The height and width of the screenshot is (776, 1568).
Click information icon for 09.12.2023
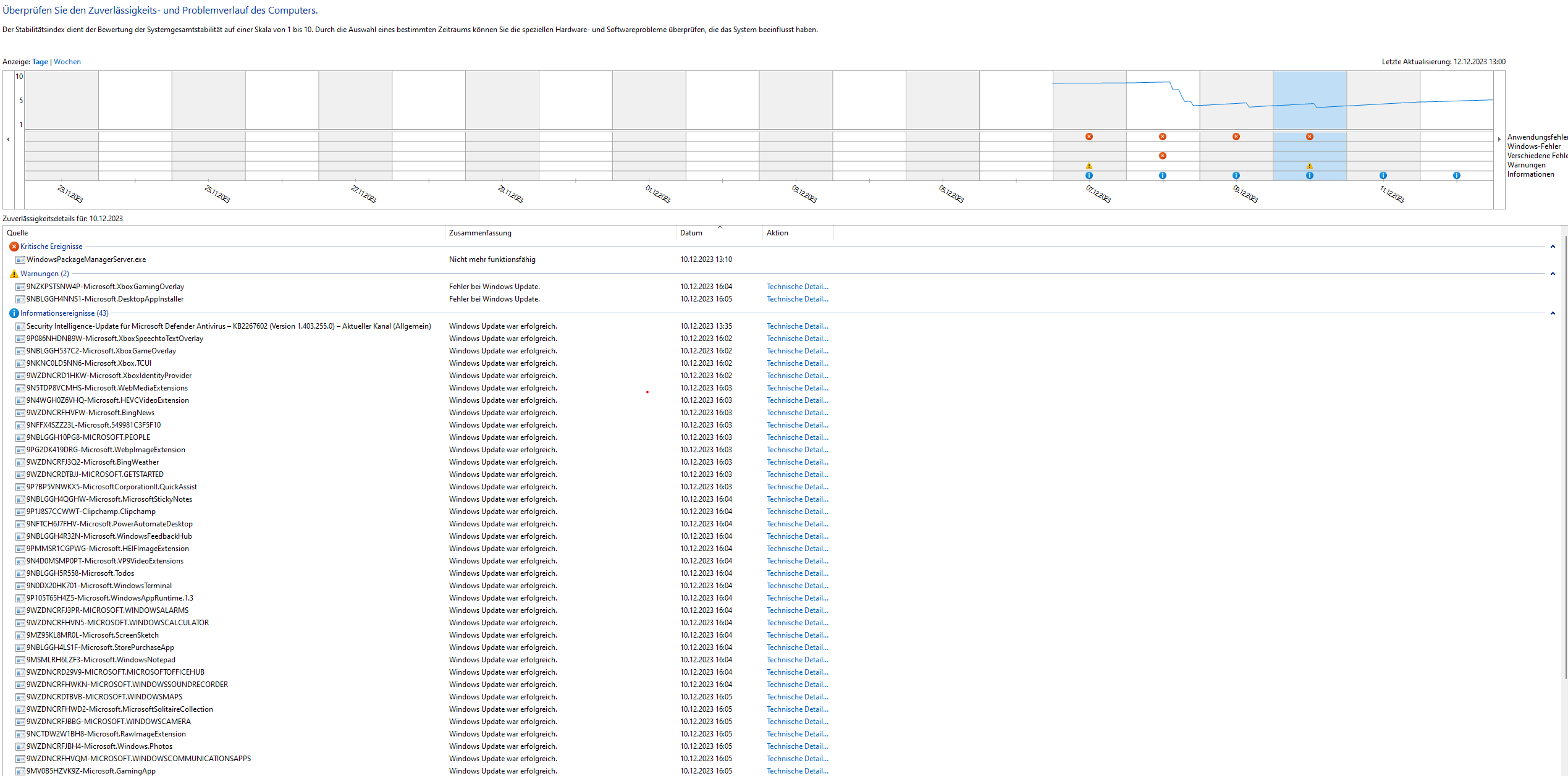point(1236,175)
